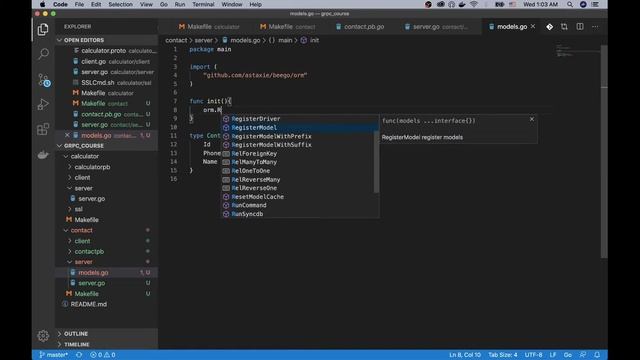Click the feedback icon in status bar

pyautogui.click(x=583, y=355)
